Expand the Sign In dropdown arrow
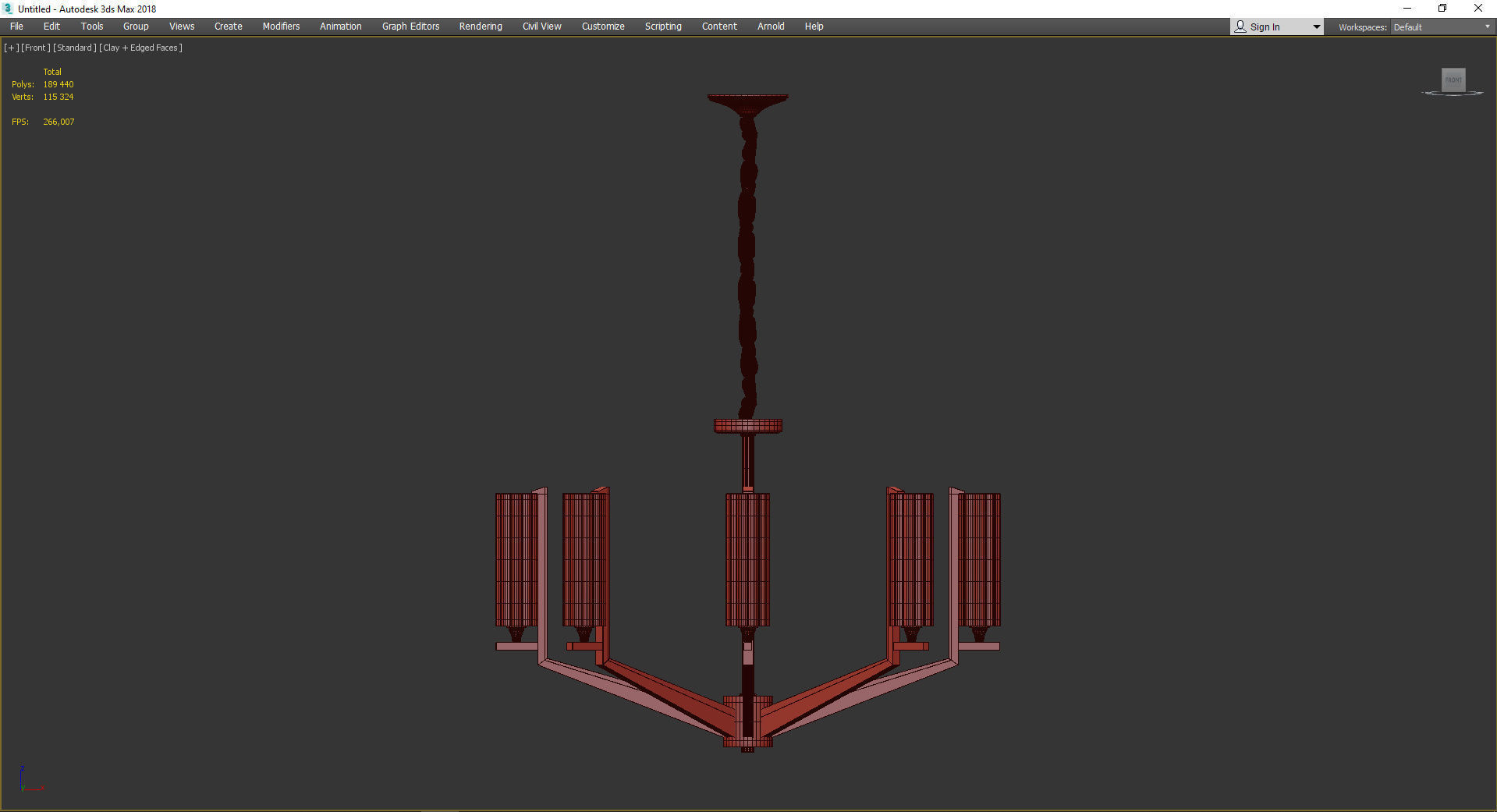Screen dimensions: 1497x812 1316,27
